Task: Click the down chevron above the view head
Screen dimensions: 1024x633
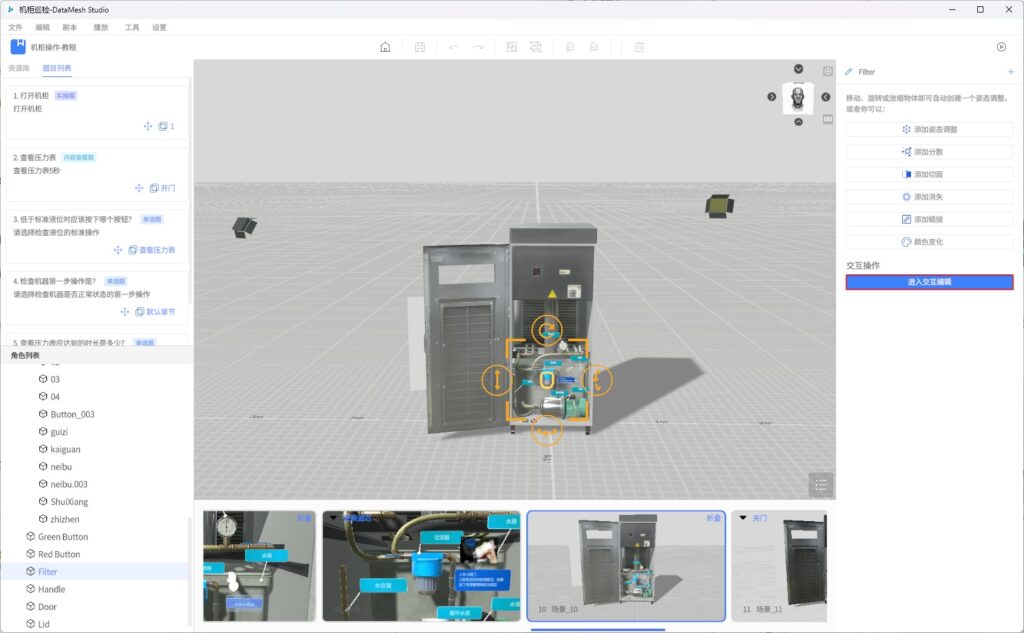Action: point(798,69)
